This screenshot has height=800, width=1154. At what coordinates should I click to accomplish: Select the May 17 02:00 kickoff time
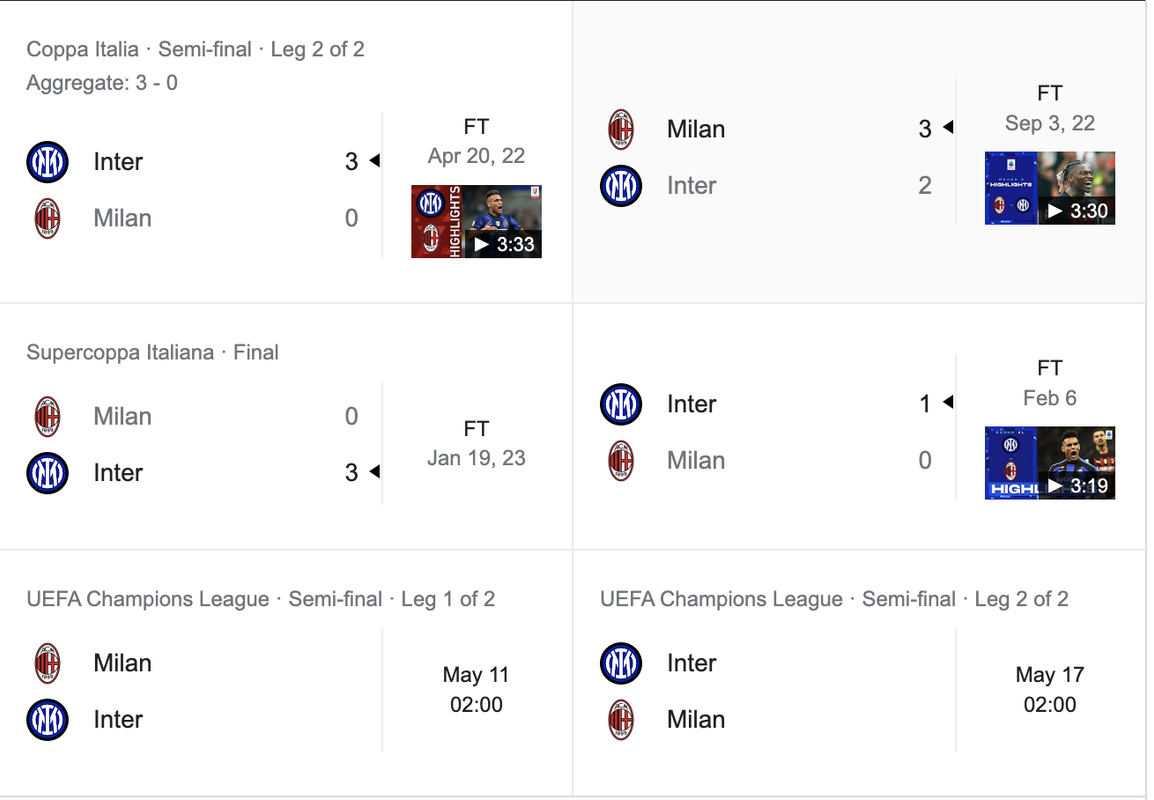pyautogui.click(x=1049, y=690)
